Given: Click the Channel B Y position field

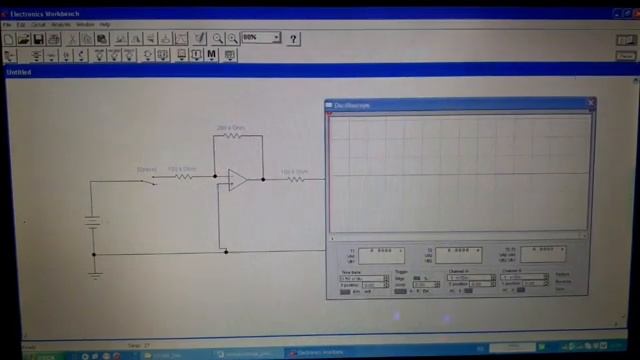Looking at the screenshot, I should pyautogui.click(x=535, y=283).
